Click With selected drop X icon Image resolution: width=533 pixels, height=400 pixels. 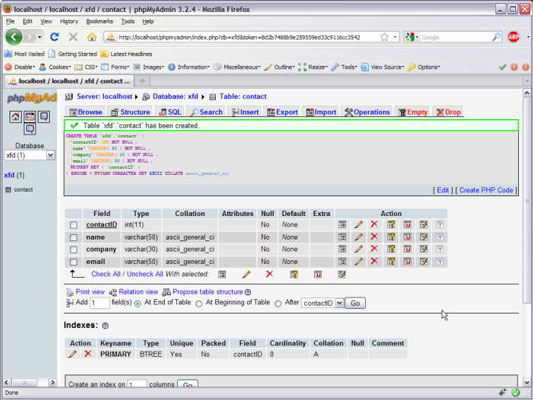[x=270, y=274]
